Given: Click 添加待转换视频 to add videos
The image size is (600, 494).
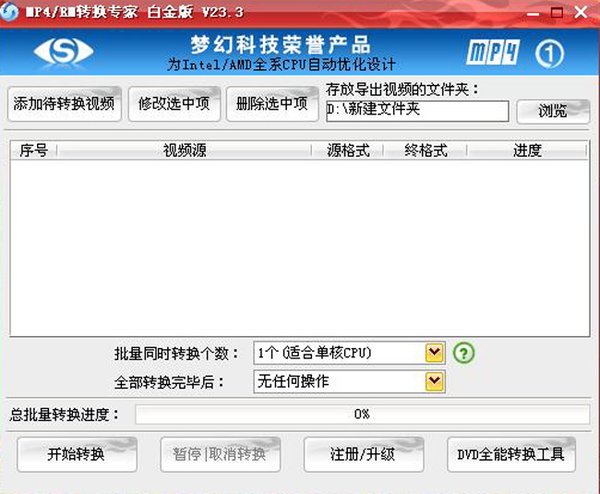Looking at the screenshot, I should click(64, 104).
